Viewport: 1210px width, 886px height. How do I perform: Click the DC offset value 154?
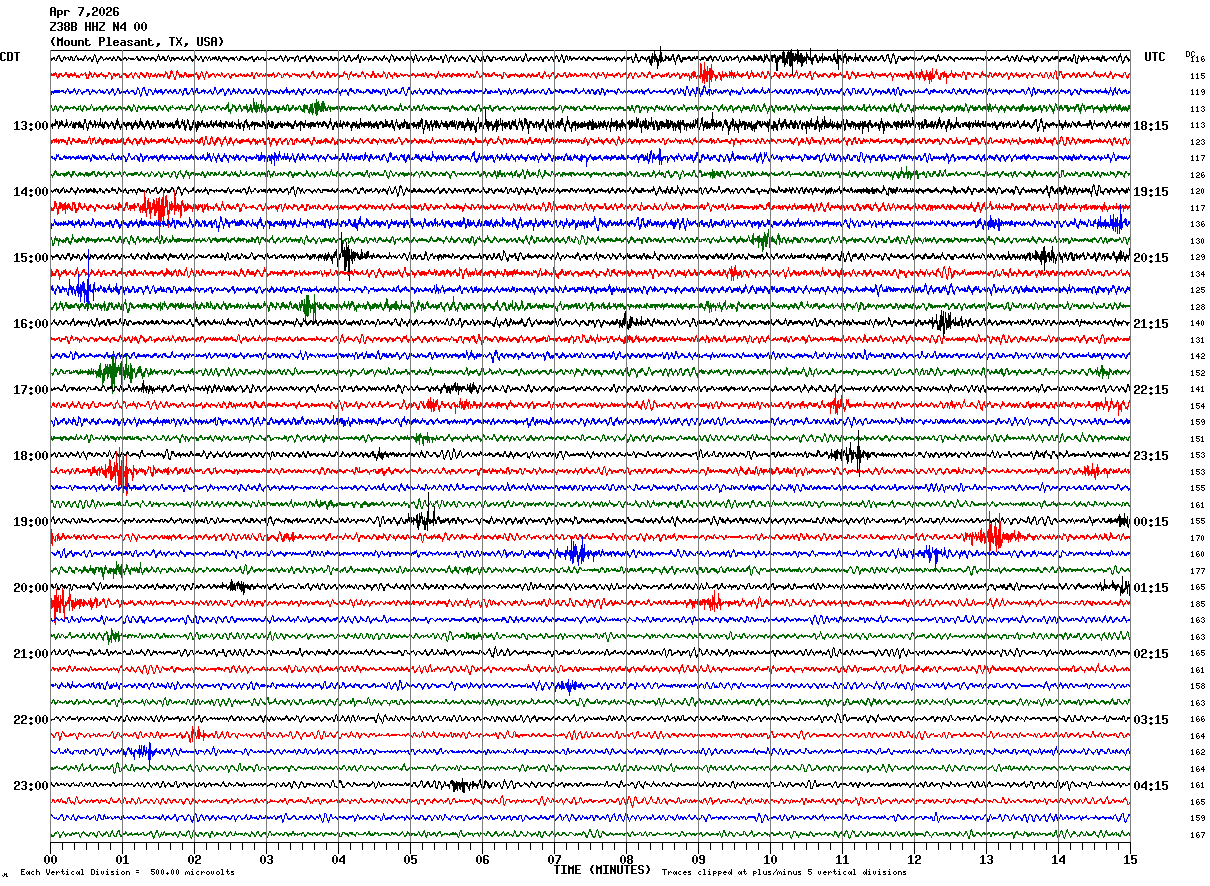[1197, 406]
